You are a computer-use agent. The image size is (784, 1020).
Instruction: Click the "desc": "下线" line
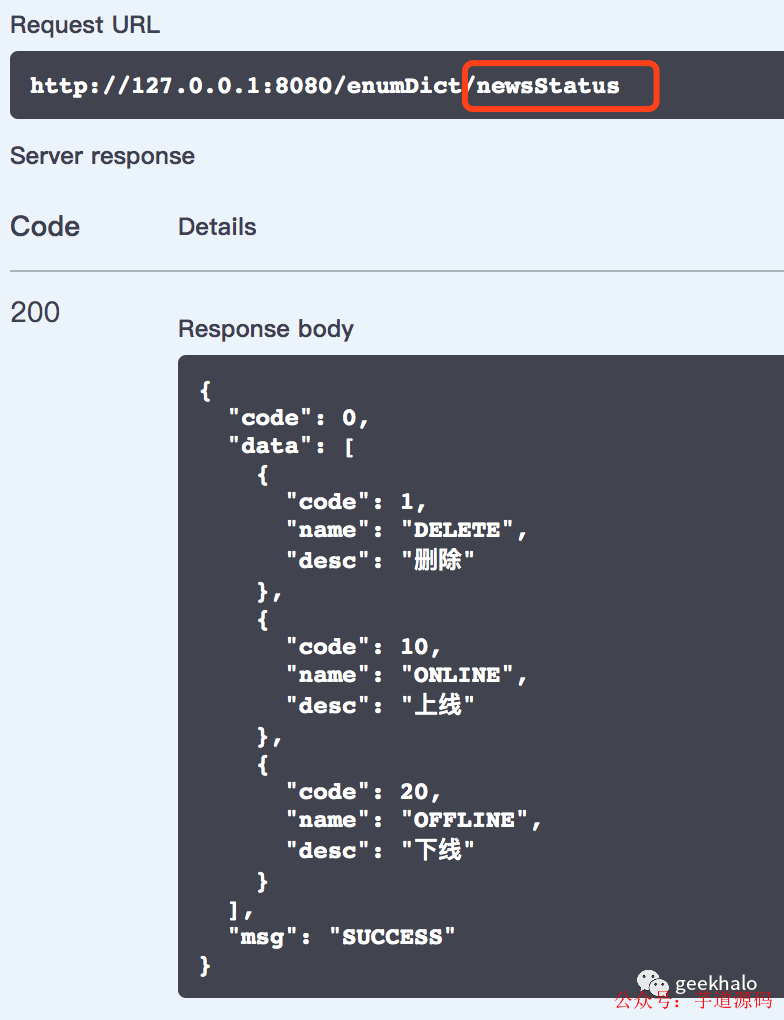pyautogui.click(x=380, y=850)
